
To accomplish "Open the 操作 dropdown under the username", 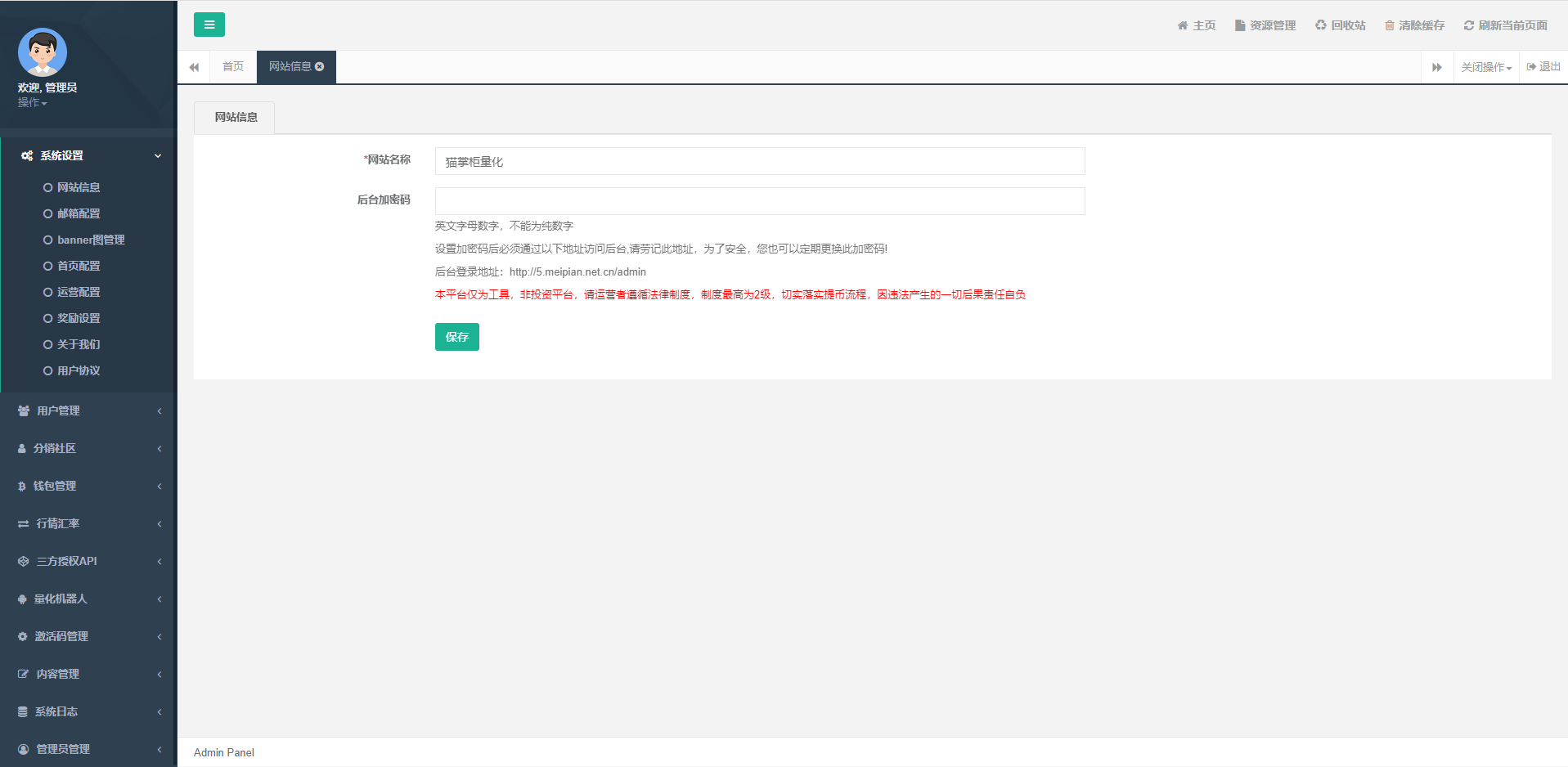I will click(x=33, y=102).
